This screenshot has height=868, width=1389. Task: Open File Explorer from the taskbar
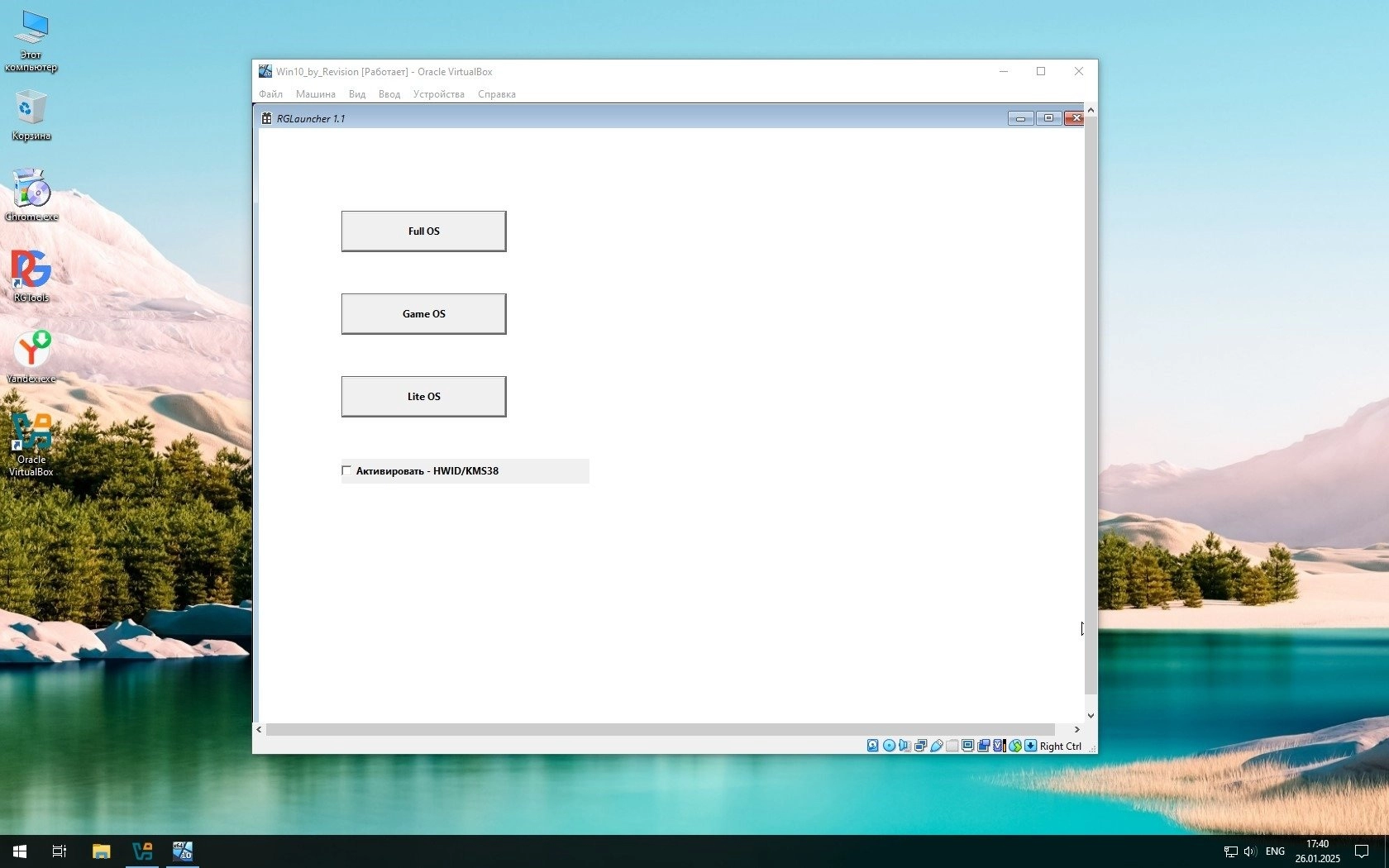[x=101, y=851]
